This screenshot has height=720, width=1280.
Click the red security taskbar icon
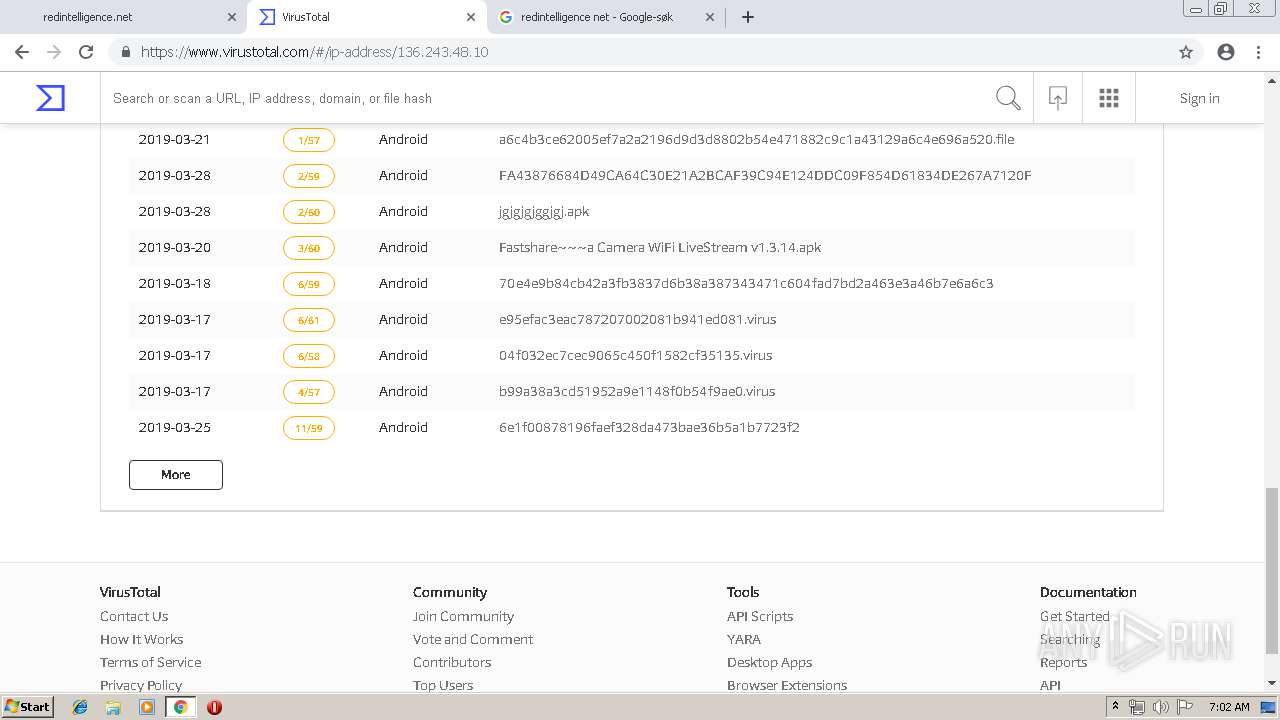[214, 707]
